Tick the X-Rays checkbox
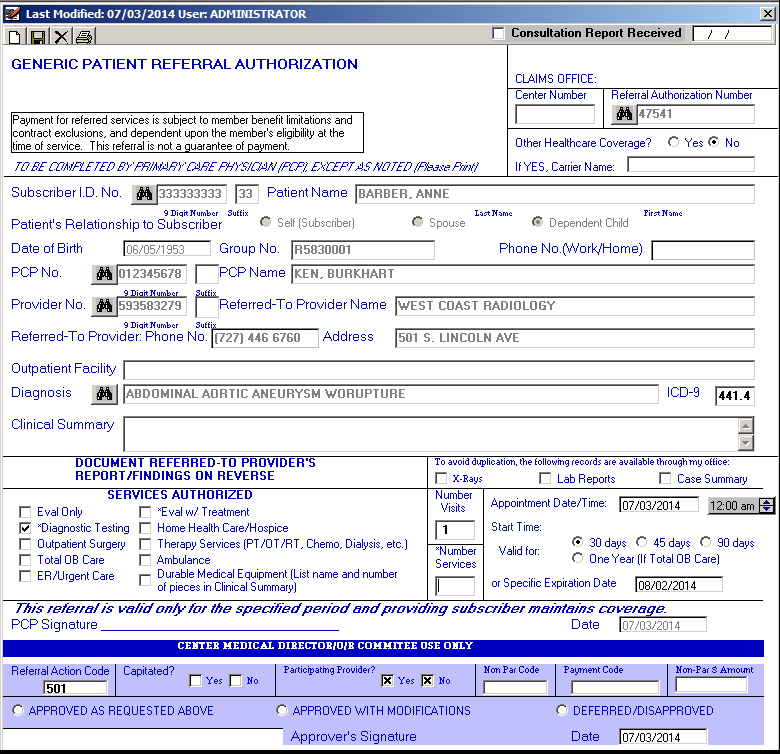The image size is (780, 754). click(x=441, y=478)
